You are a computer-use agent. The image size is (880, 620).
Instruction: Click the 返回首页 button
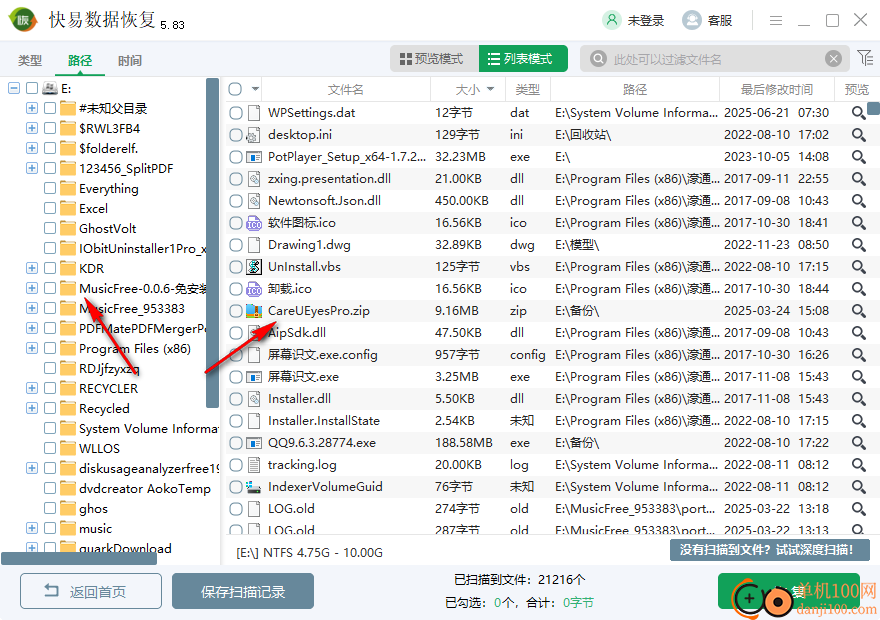point(91,591)
